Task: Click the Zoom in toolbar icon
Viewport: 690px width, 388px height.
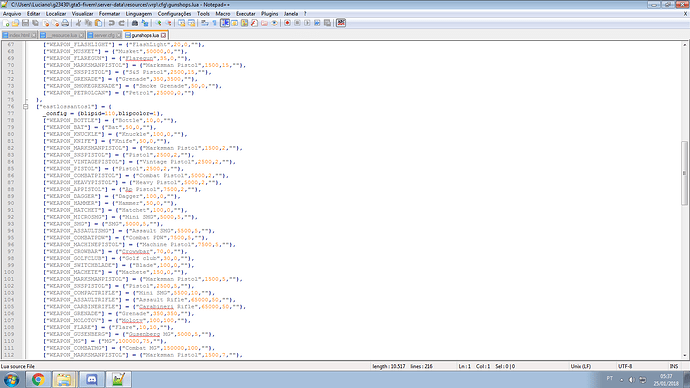Action: (x=158, y=23)
